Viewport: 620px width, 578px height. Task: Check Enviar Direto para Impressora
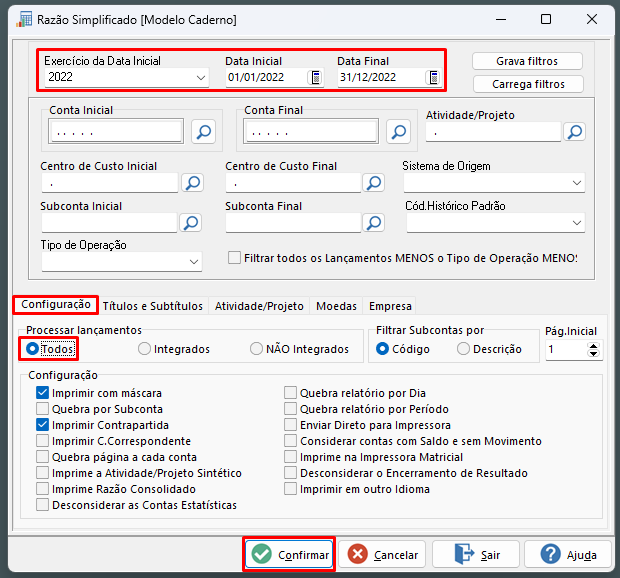[290, 425]
